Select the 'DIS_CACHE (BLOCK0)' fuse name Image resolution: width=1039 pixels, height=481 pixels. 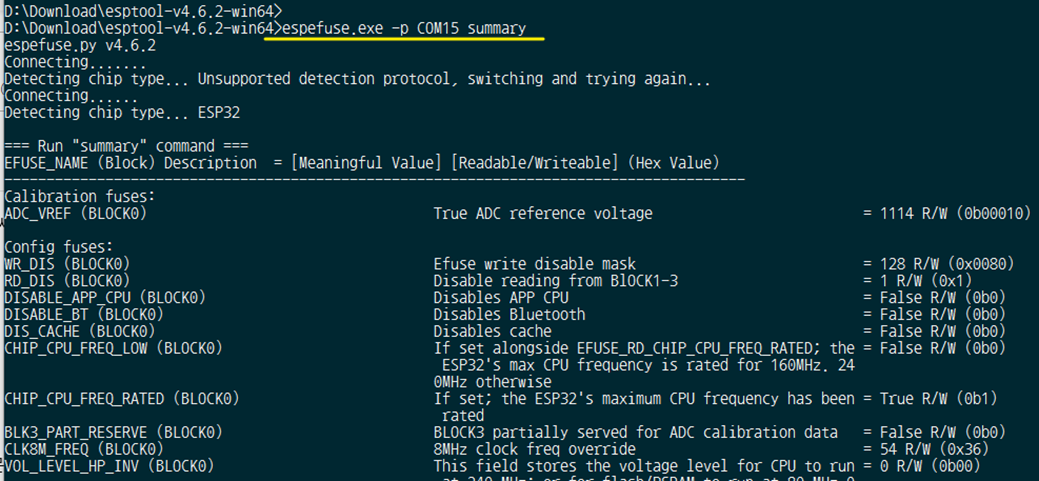point(79,331)
